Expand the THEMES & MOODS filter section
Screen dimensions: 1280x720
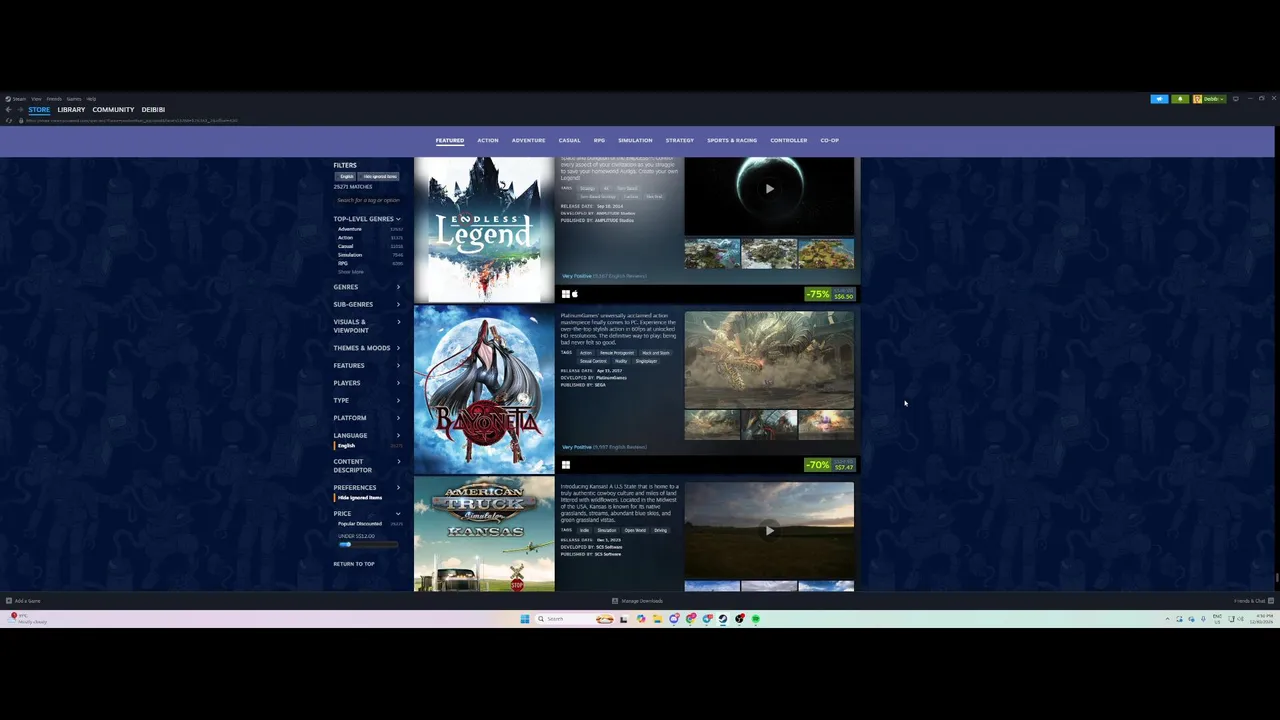(367, 348)
